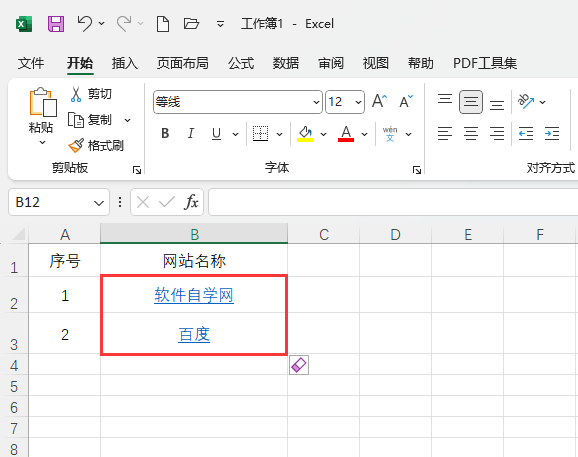
Task: Toggle middle vertical align icon
Action: click(x=471, y=102)
